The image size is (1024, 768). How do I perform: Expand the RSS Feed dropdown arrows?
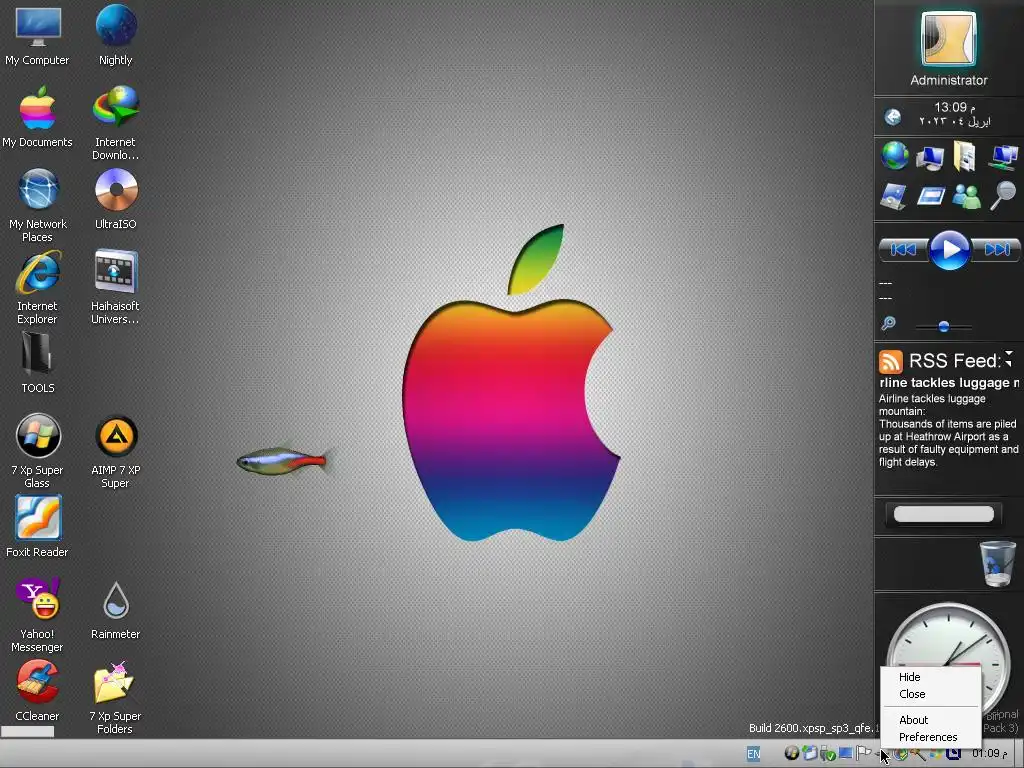[x=1009, y=359]
